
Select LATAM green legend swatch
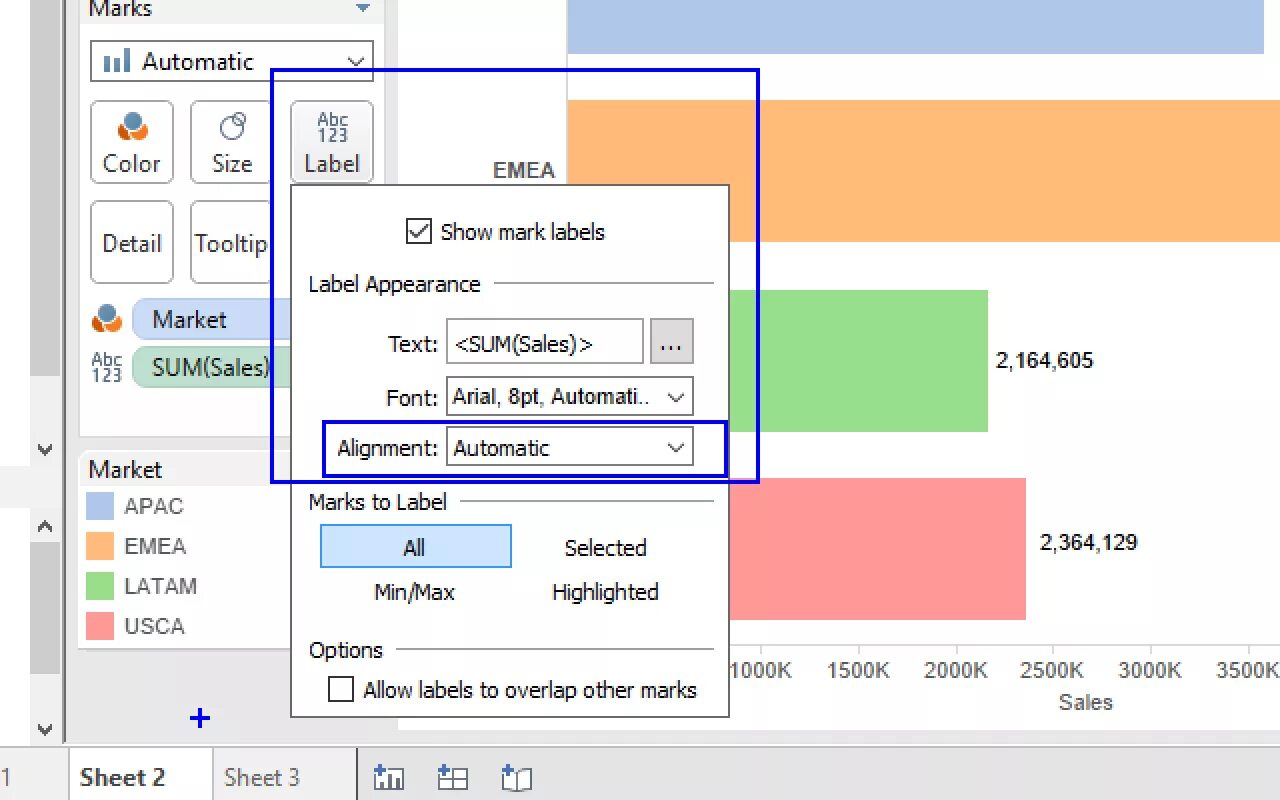point(100,586)
